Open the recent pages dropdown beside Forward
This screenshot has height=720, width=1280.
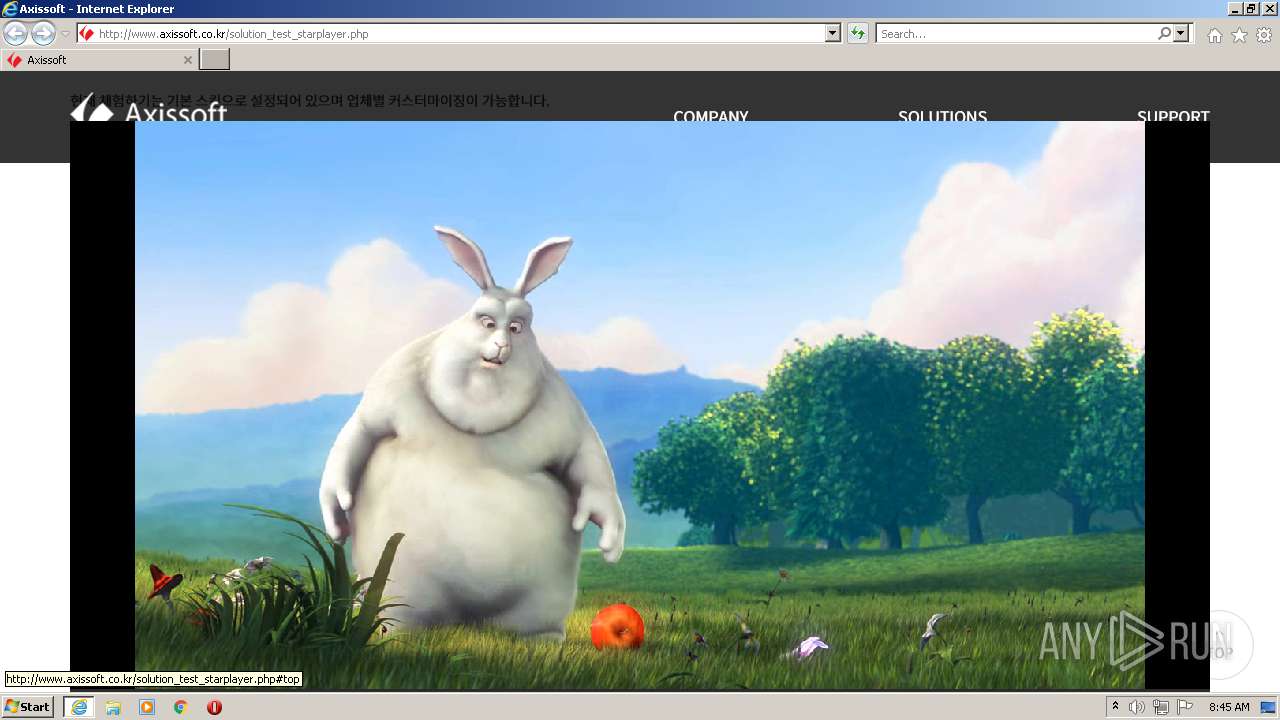tap(65, 34)
